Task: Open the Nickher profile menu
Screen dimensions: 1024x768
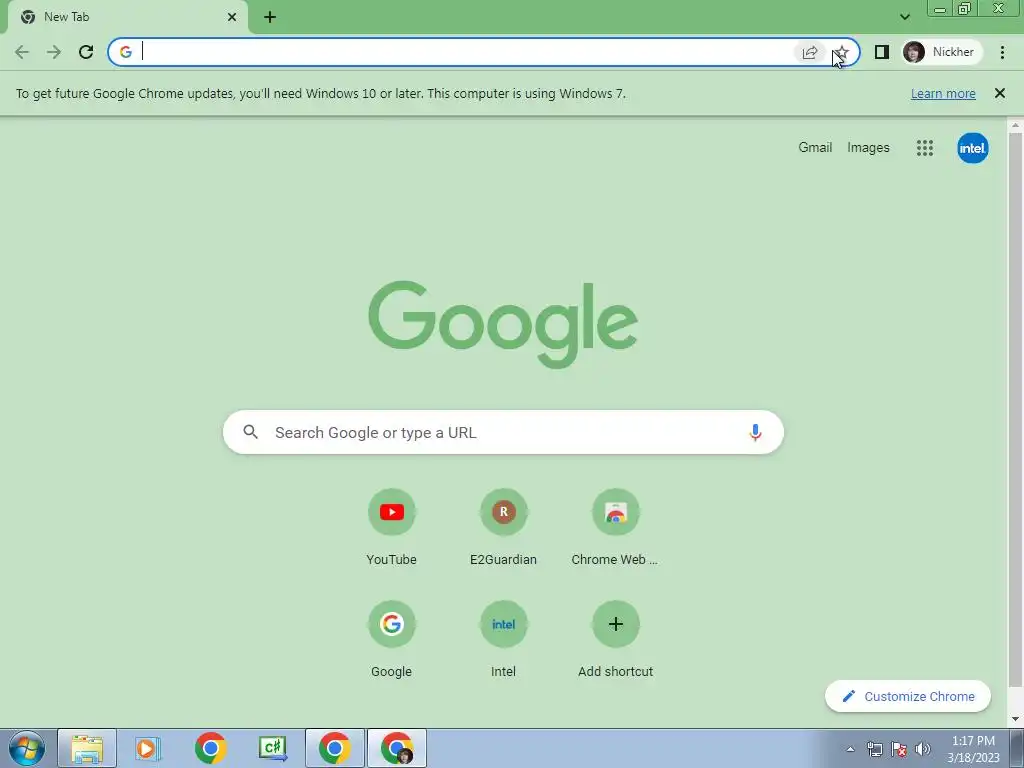Action: click(x=941, y=52)
